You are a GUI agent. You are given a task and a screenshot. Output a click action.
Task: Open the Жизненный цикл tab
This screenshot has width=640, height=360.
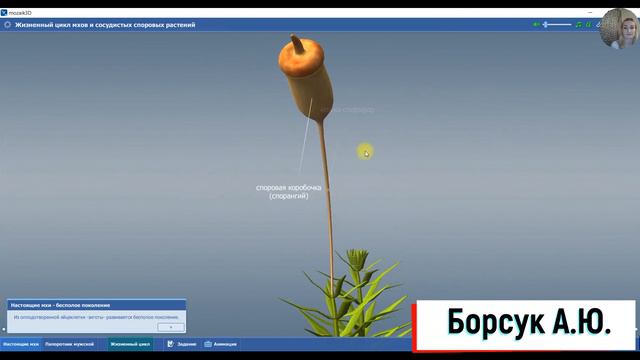130,344
